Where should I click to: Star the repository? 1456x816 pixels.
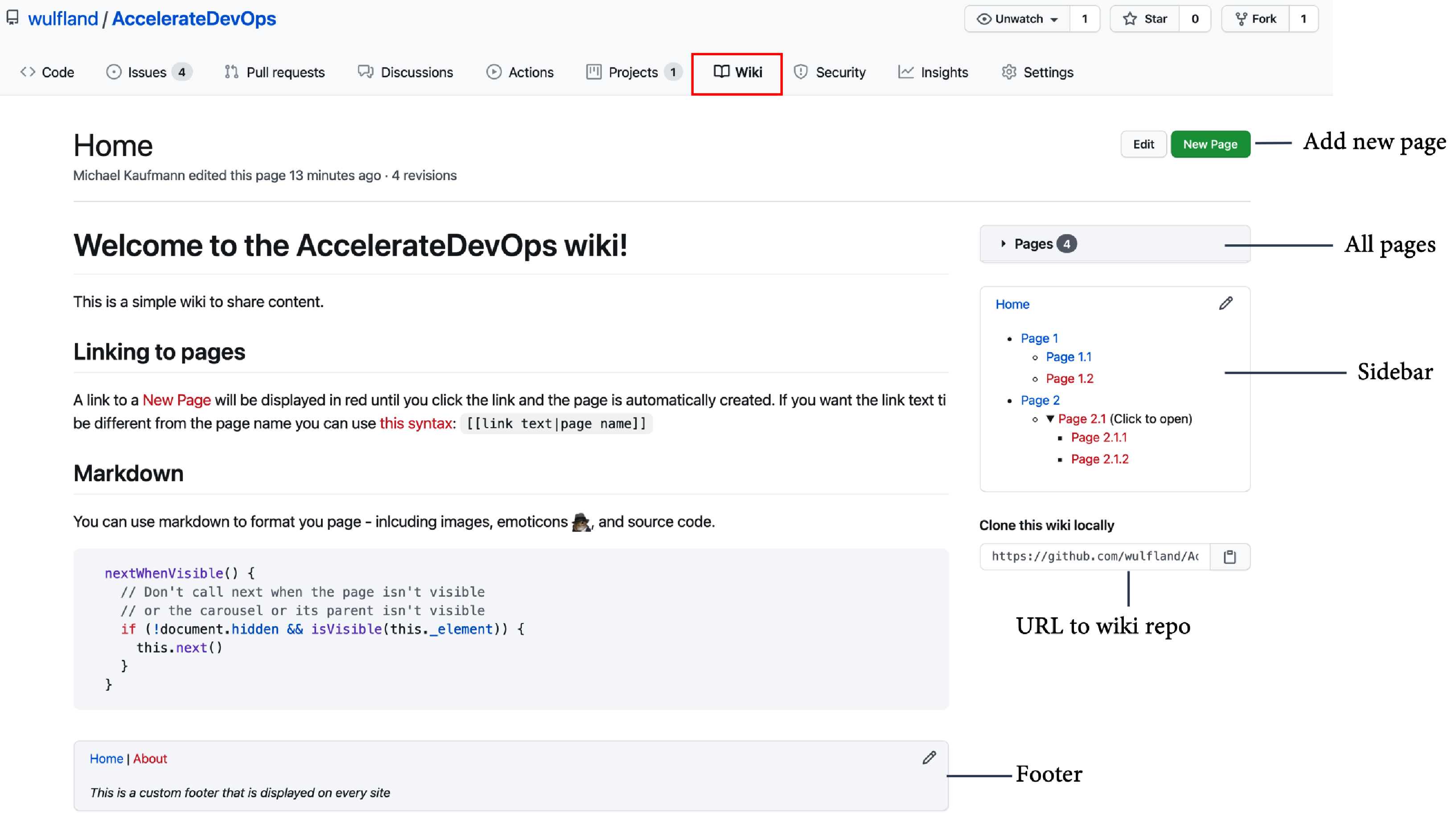pos(1145,19)
